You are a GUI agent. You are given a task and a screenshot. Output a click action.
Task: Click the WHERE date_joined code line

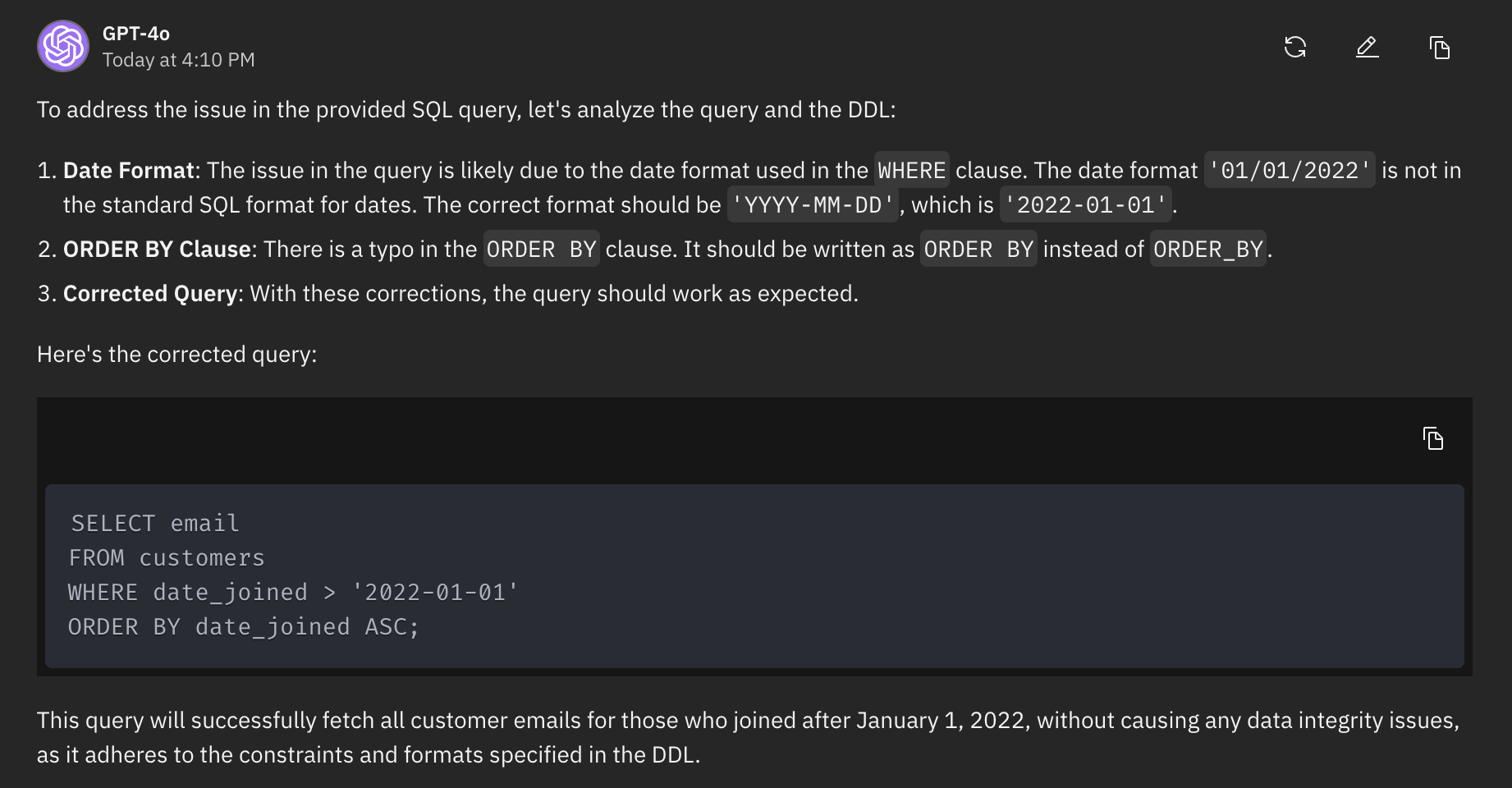pyautogui.click(x=293, y=593)
